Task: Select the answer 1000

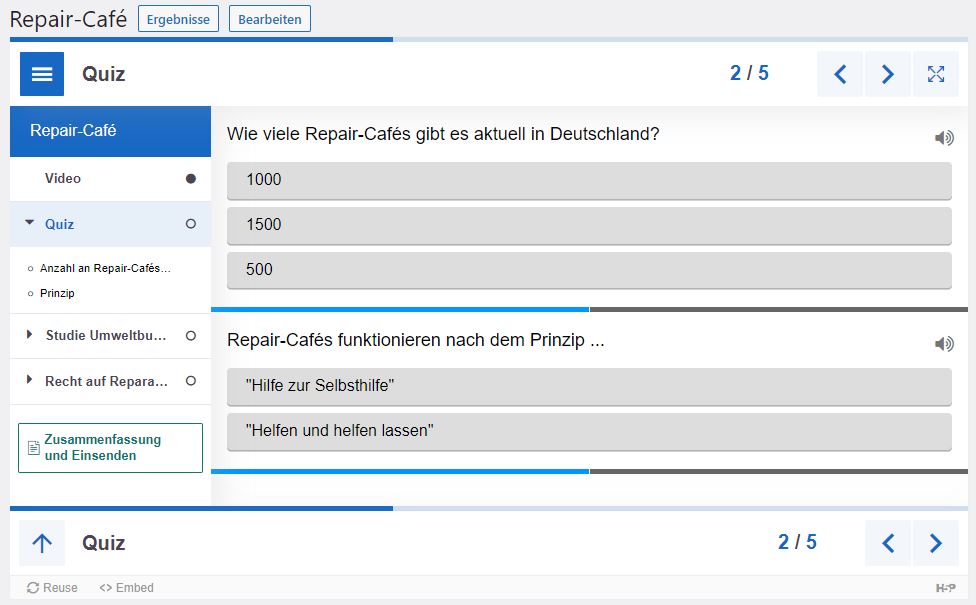Action: [589, 181]
